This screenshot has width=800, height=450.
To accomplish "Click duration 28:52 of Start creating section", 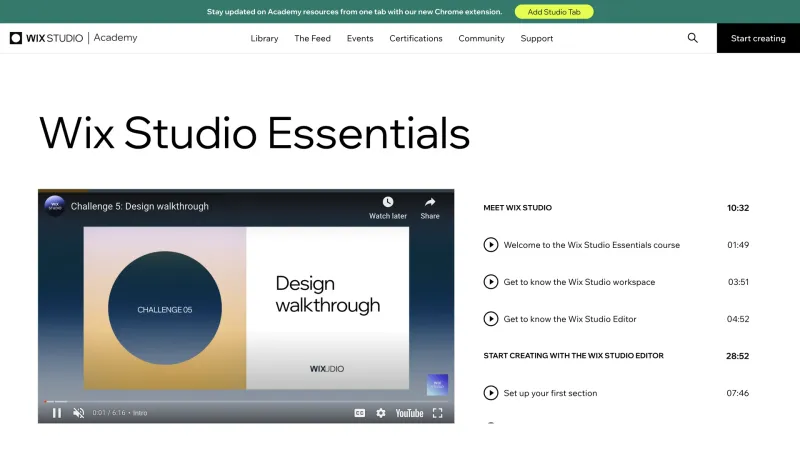I will pos(738,356).
